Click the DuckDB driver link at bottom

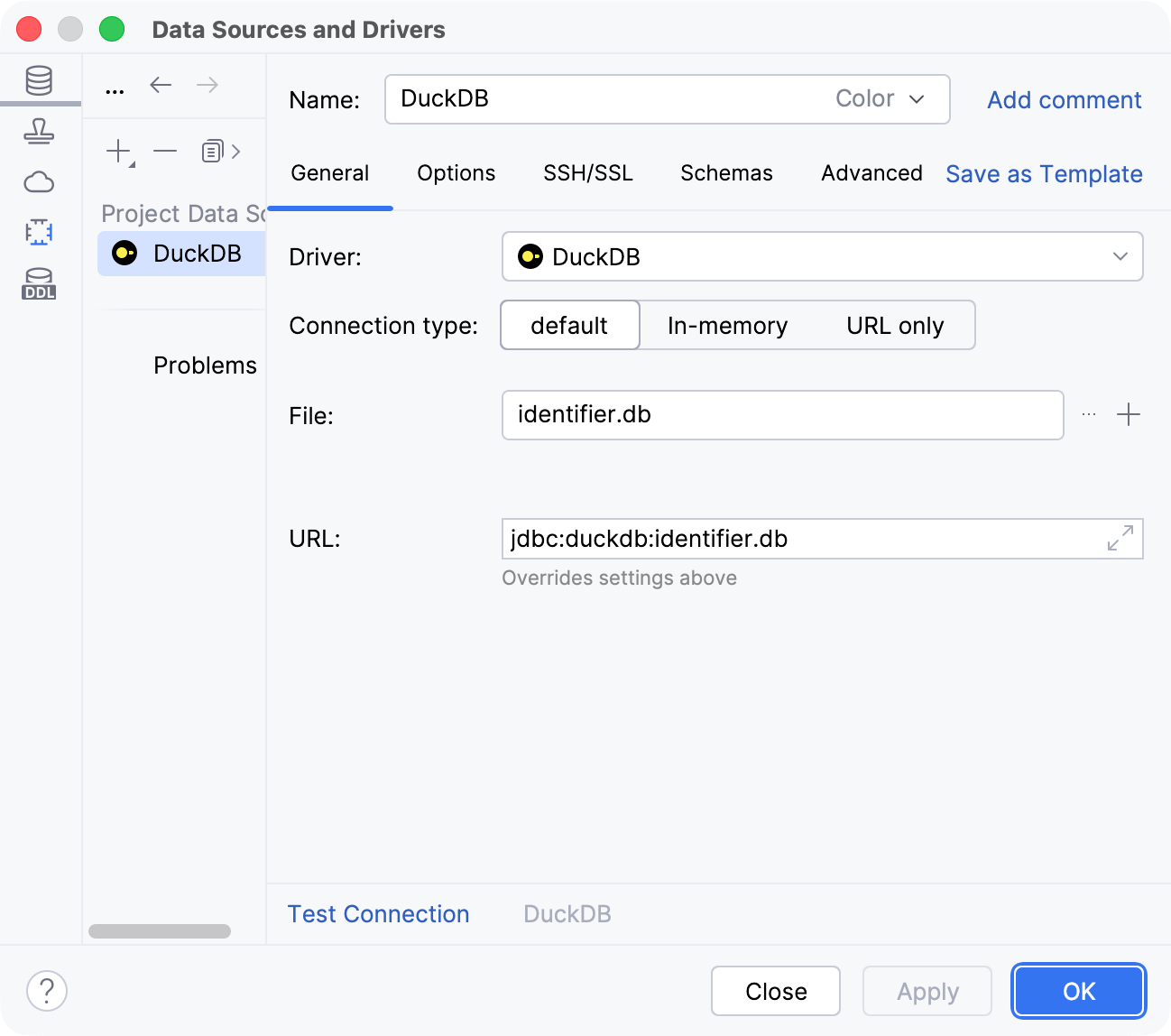tap(567, 914)
